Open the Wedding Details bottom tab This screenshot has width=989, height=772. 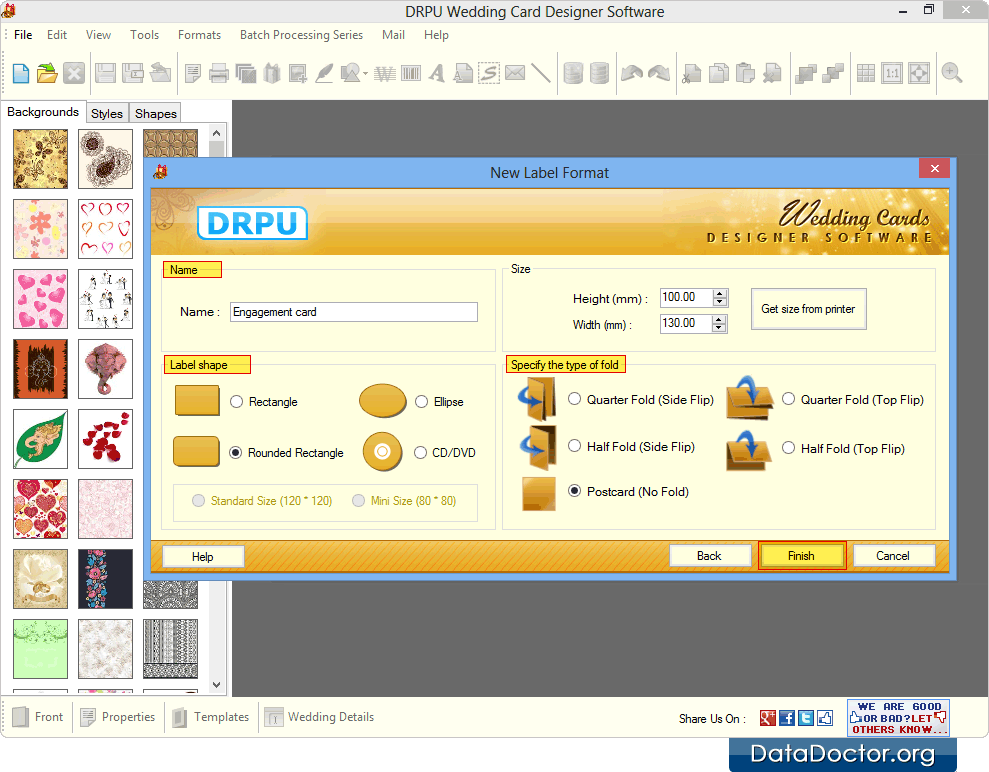point(319,717)
